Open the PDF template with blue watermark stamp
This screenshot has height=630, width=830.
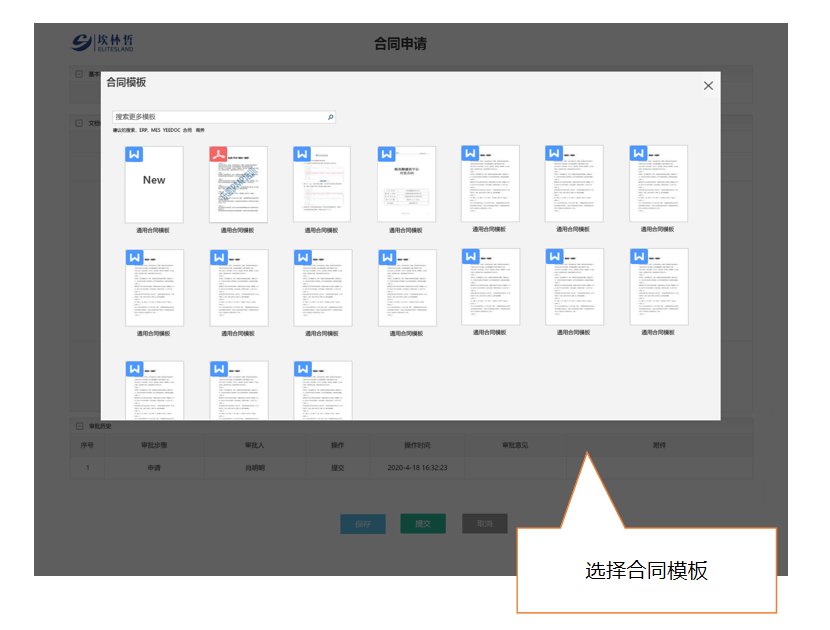click(238, 185)
